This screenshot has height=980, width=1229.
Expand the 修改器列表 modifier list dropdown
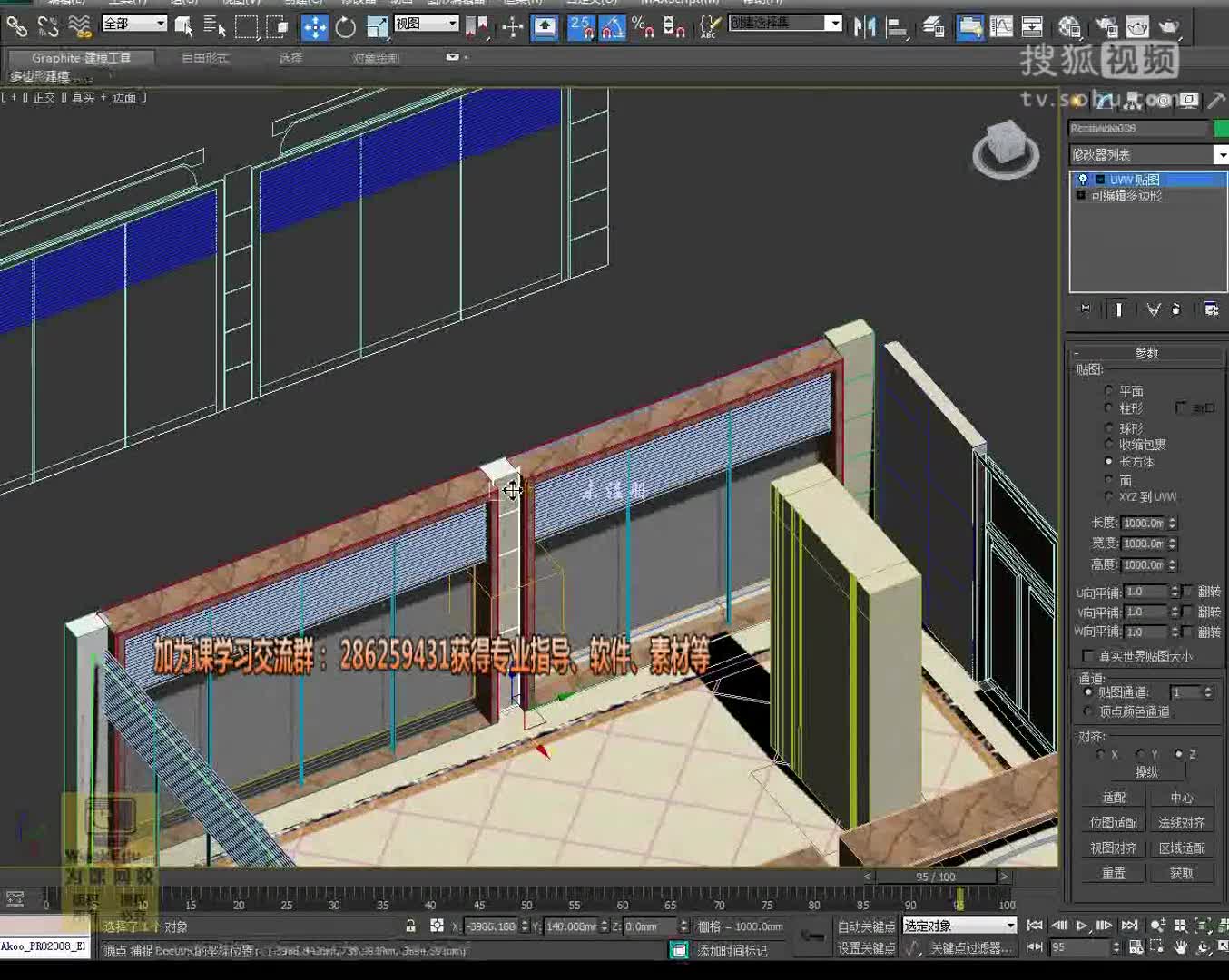pyautogui.click(x=1148, y=155)
